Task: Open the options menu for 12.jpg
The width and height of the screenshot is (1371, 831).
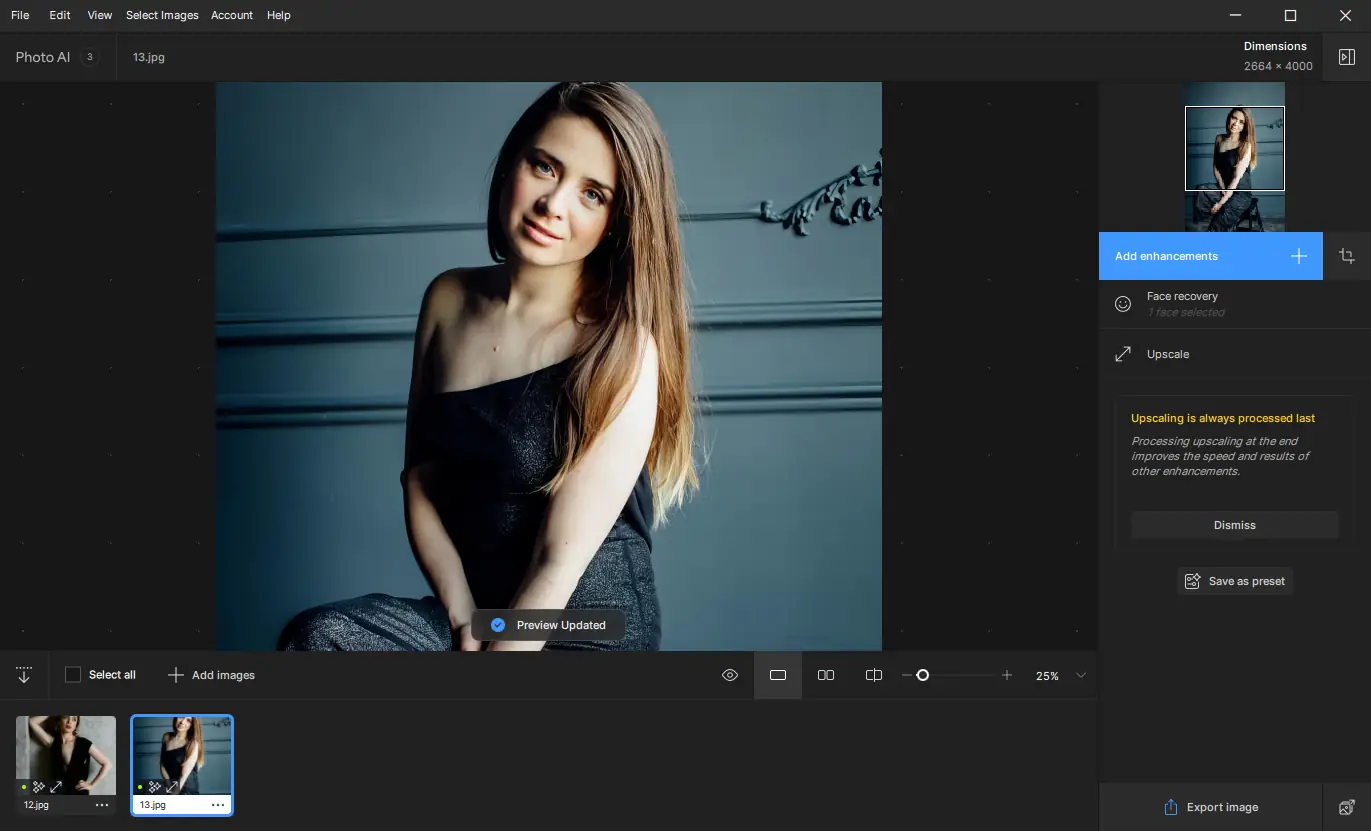Action: tap(102, 805)
